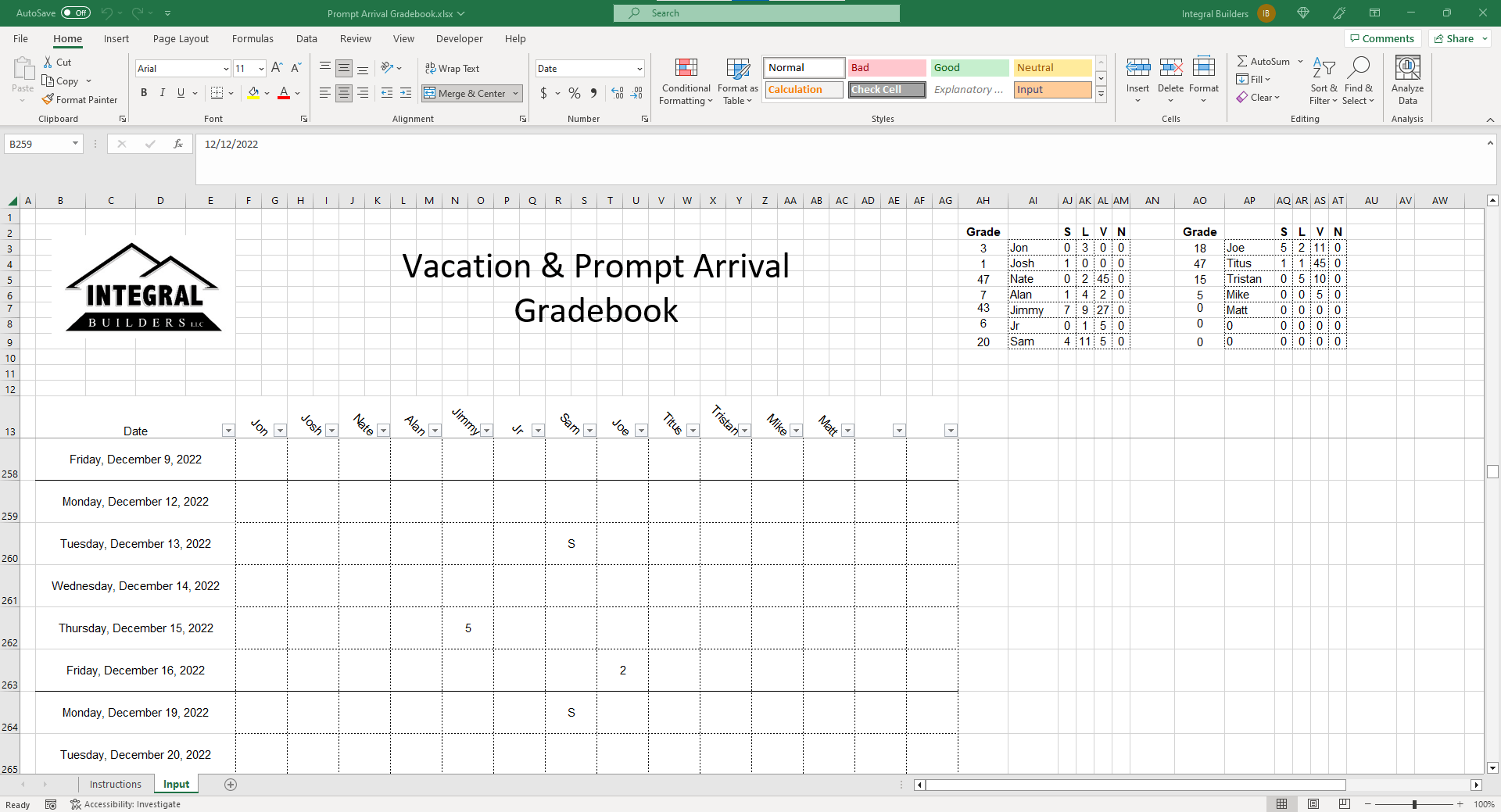
Task: Open the Jon column filter dropdown
Action: (280, 431)
